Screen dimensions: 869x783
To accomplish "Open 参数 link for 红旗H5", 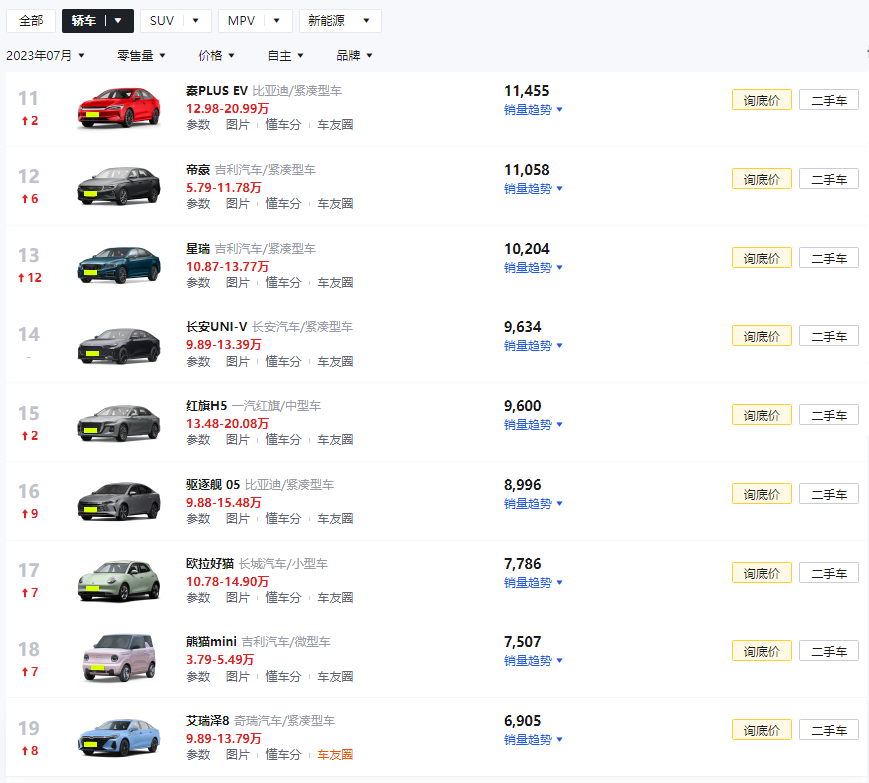I will 198,440.
